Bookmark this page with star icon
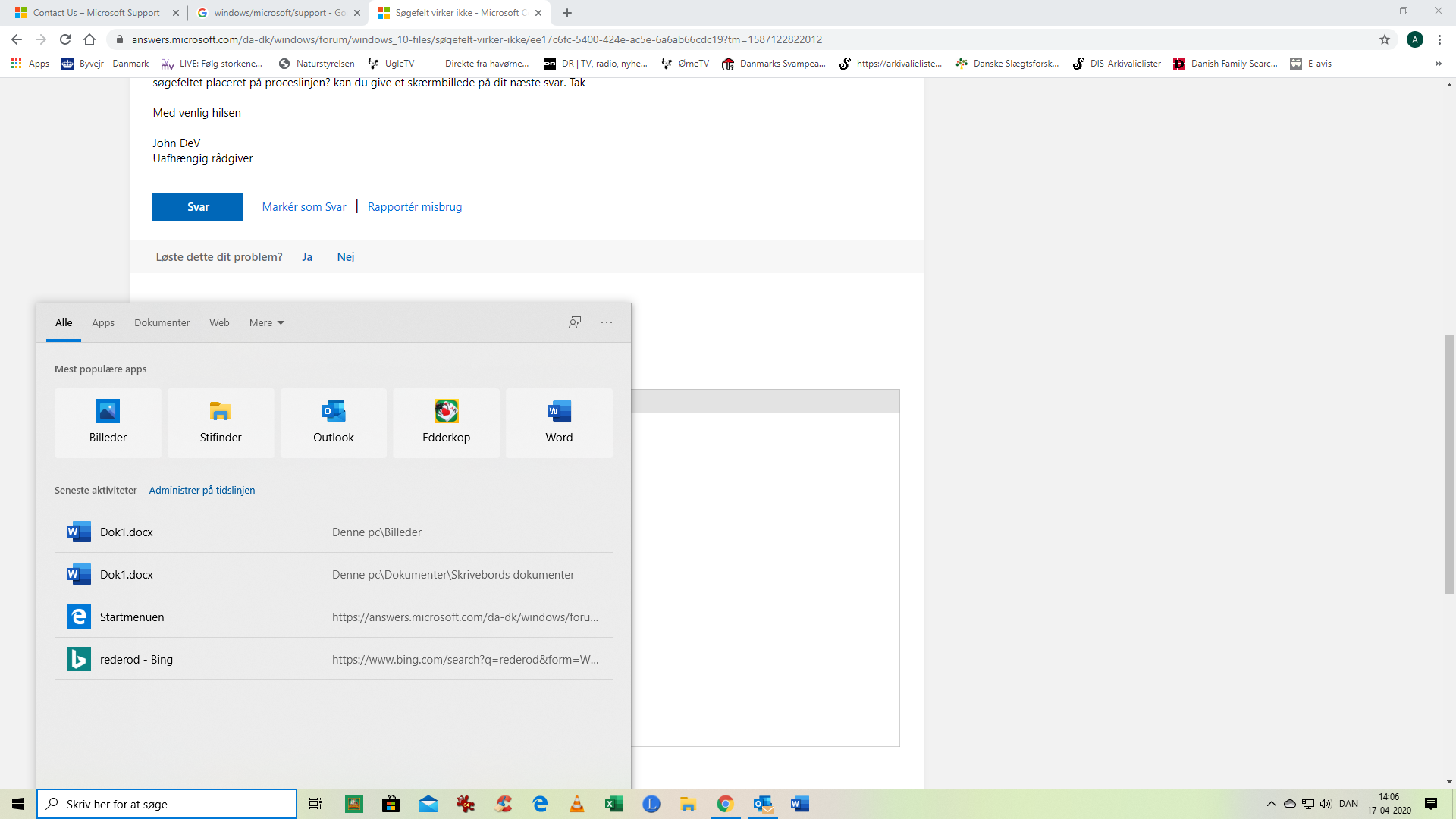The image size is (1456, 819). point(1385,39)
